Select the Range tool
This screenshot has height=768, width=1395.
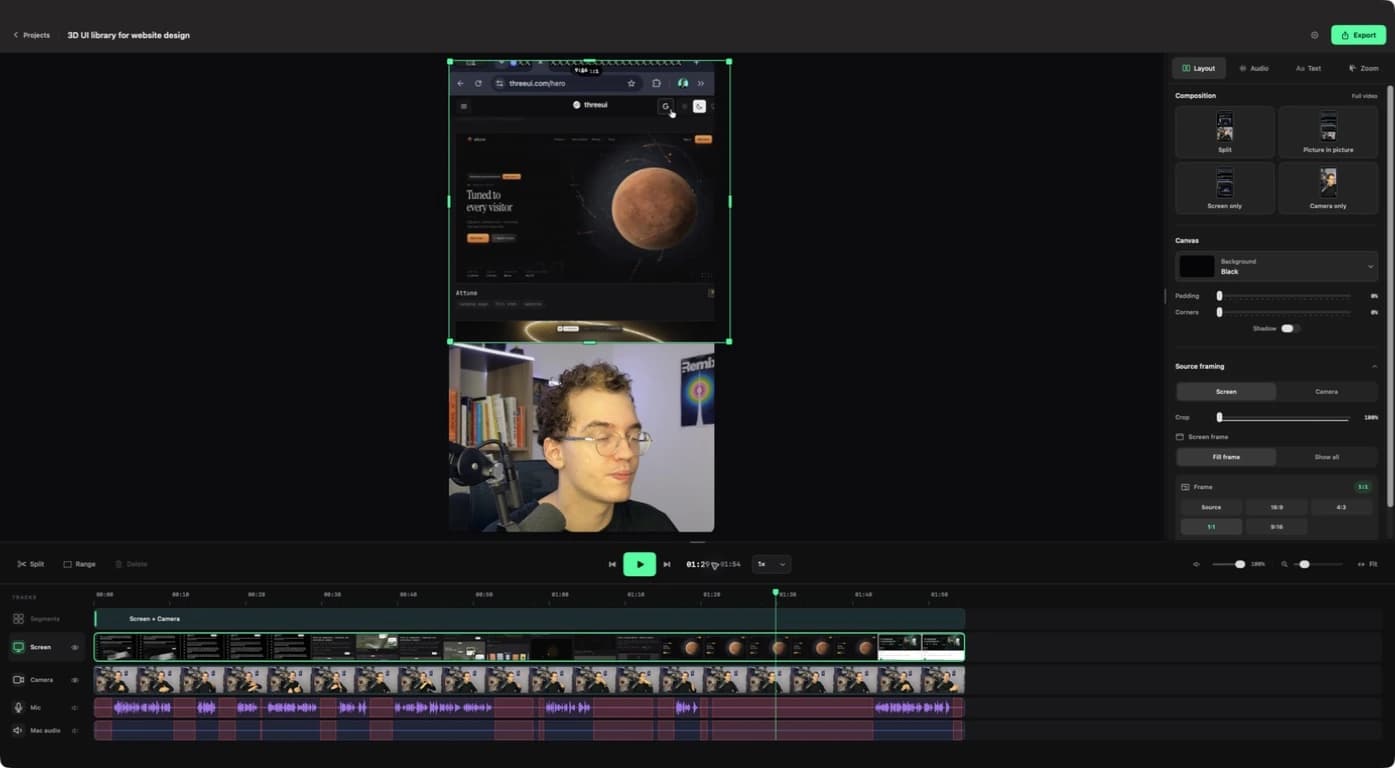pos(80,564)
